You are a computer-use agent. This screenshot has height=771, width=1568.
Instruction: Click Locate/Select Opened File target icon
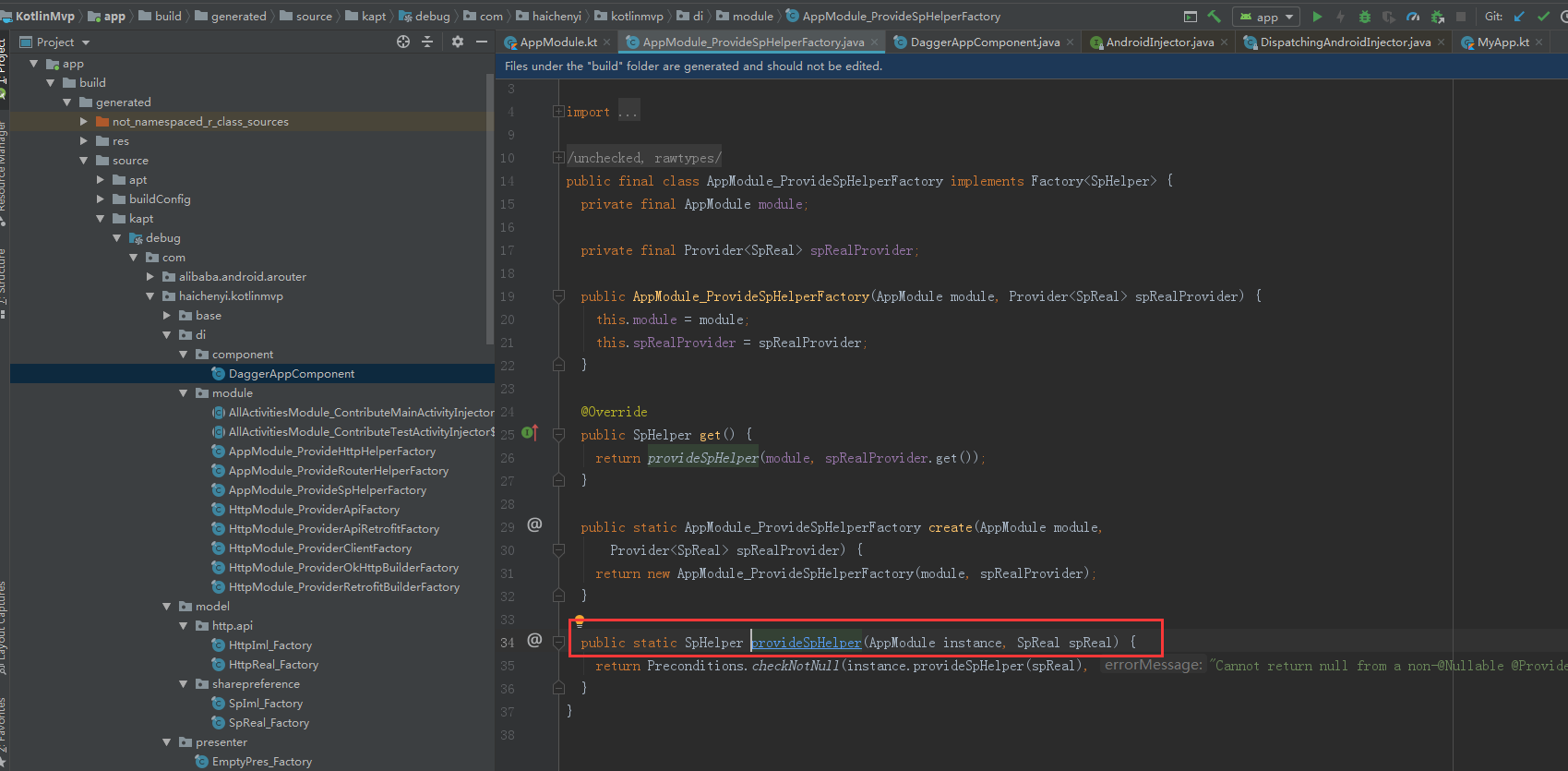point(403,42)
